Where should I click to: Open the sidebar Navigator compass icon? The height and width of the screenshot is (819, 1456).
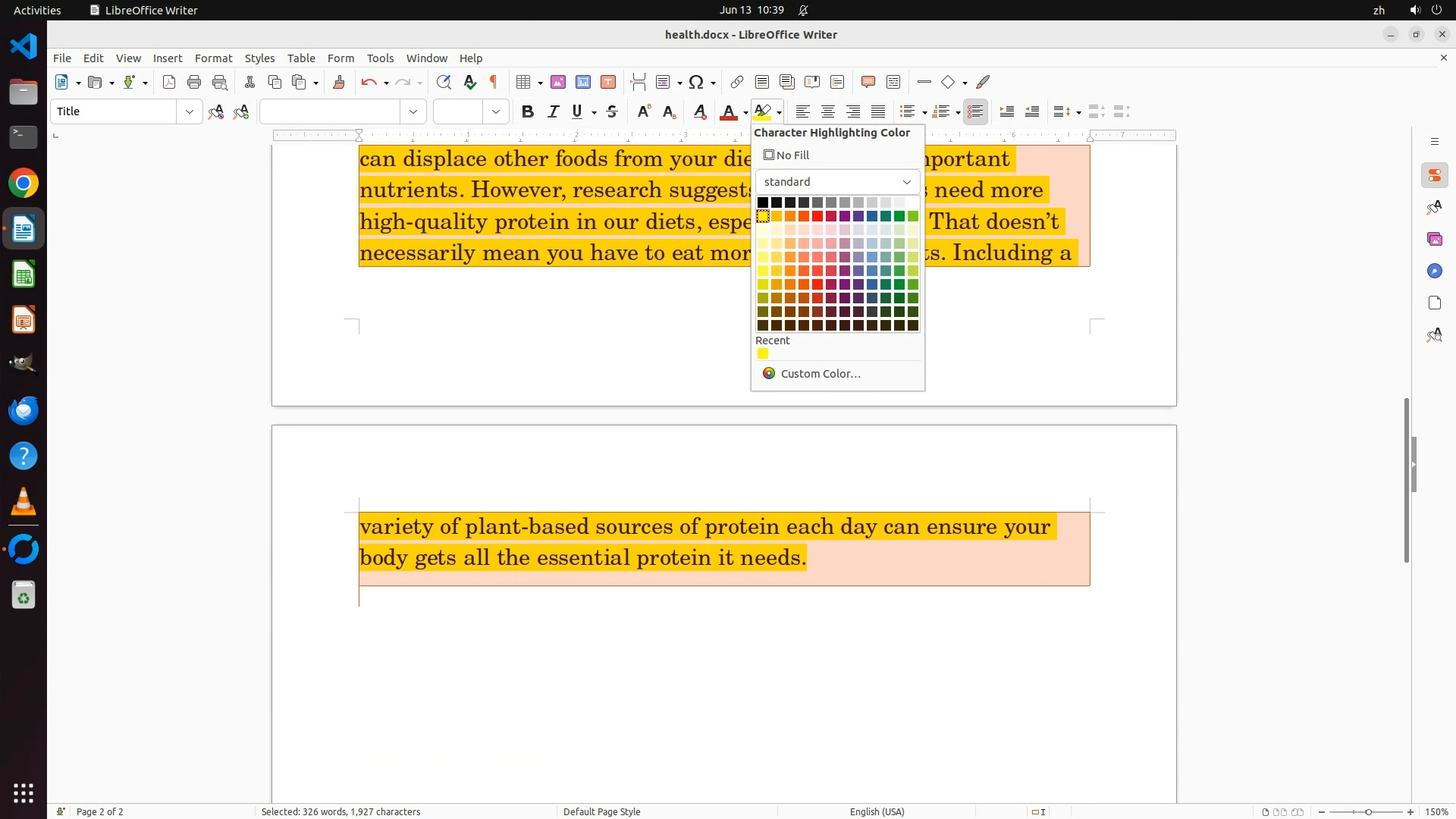(x=1434, y=271)
